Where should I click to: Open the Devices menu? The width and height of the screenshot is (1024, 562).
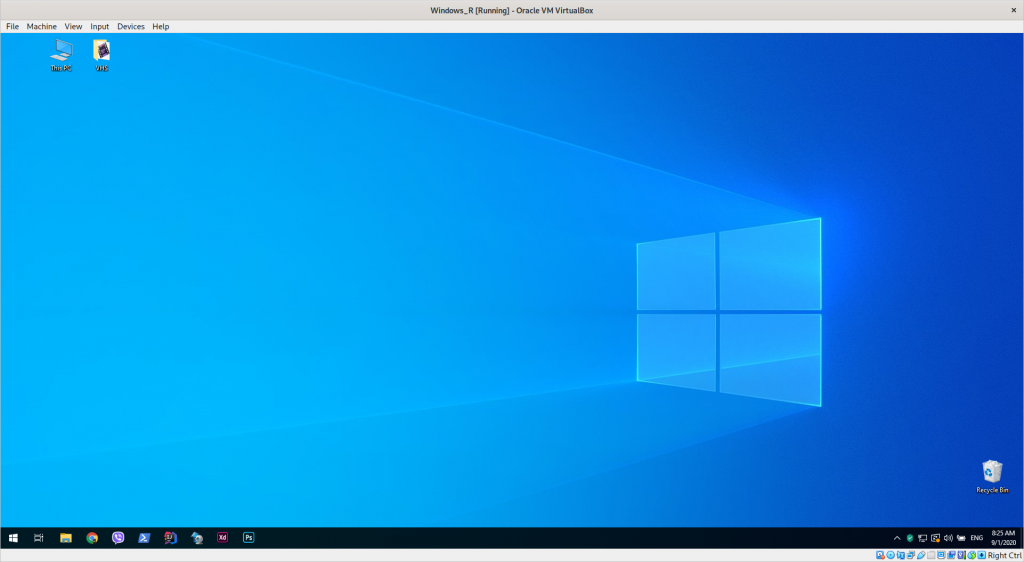tap(131, 26)
